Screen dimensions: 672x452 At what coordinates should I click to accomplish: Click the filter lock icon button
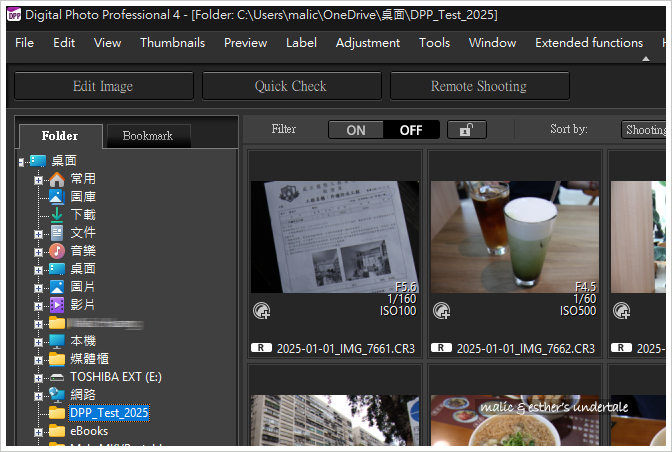coord(467,129)
